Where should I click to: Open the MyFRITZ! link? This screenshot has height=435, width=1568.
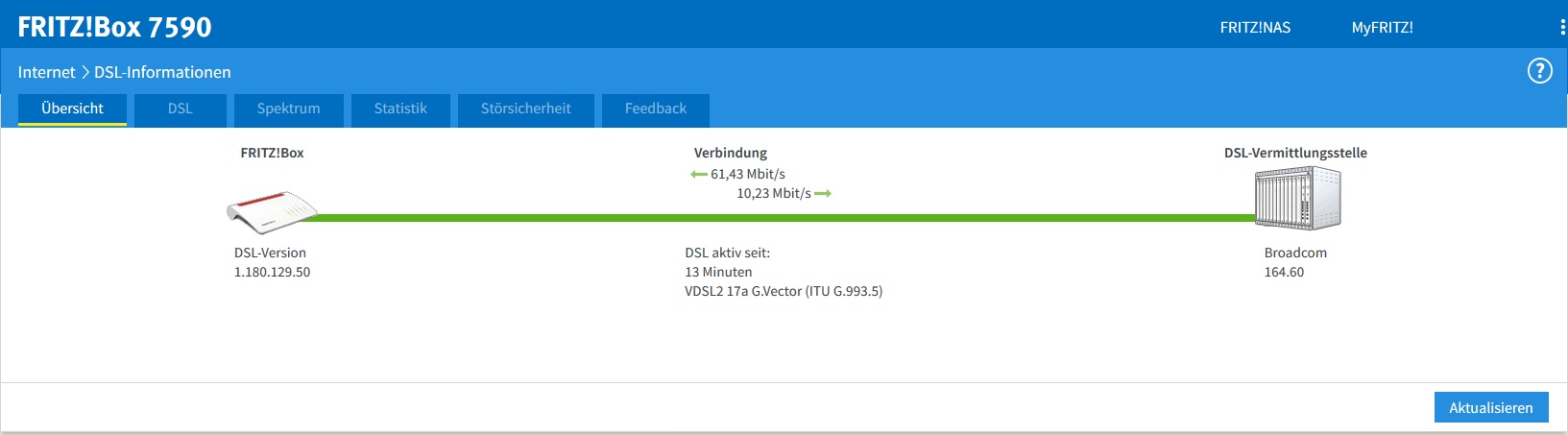[1382, 28]
